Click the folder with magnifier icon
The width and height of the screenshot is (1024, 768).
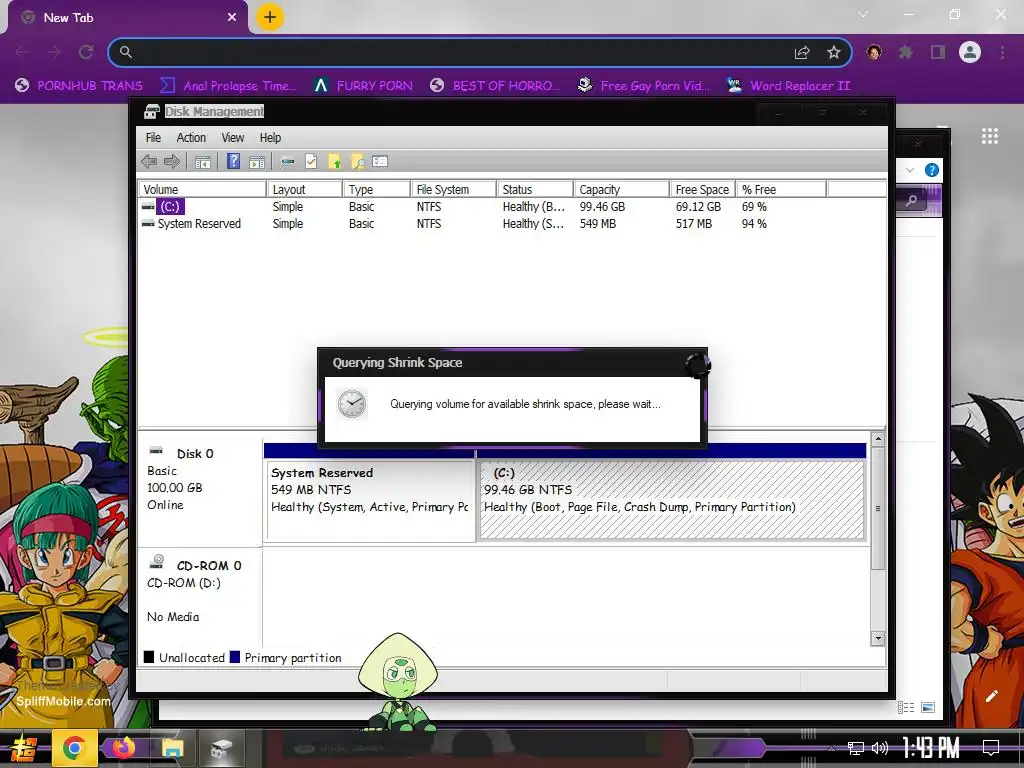[358, 161]
